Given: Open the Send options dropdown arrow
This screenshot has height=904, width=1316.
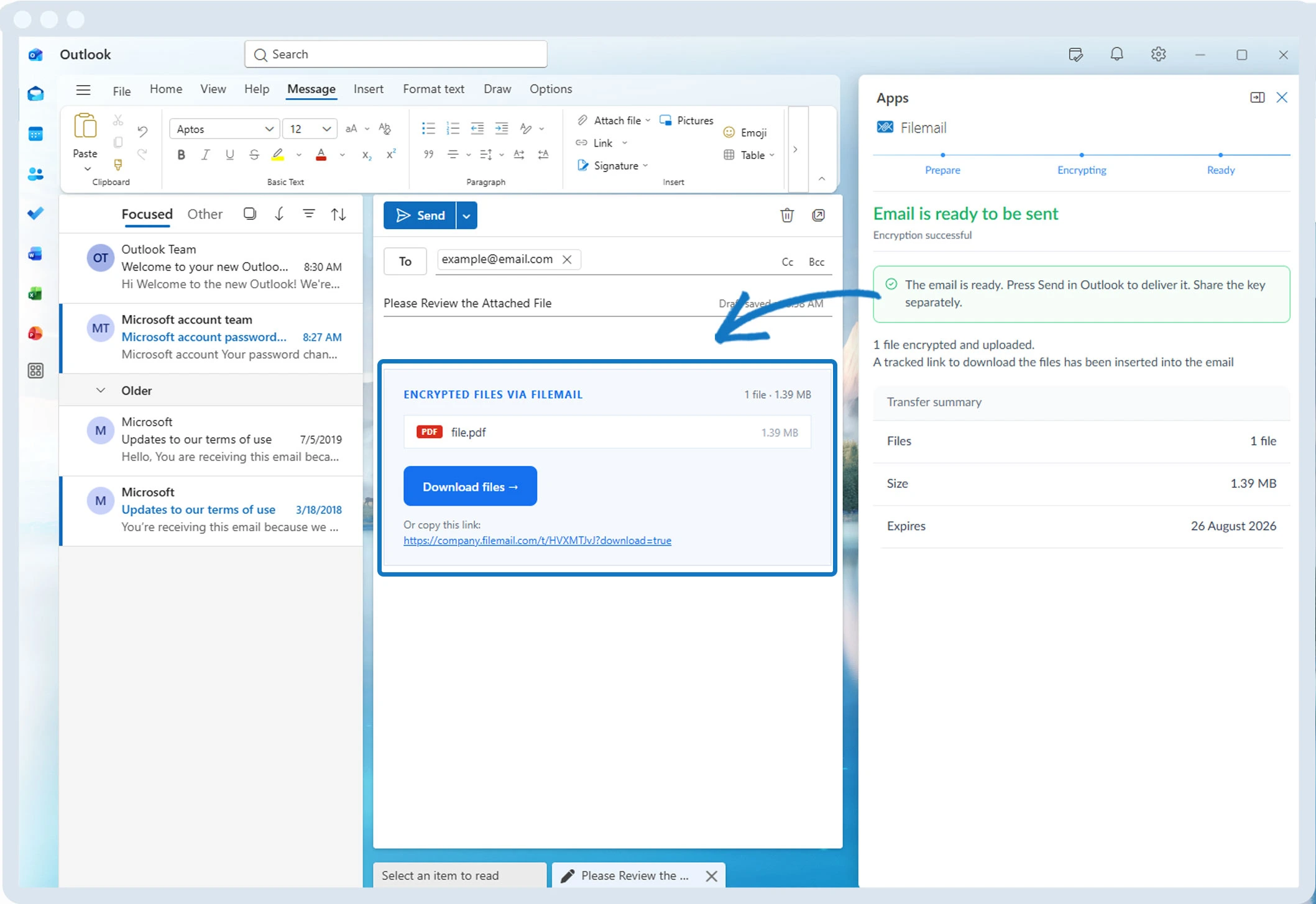Looking at the screenshot, I should (x=467, y=216).
